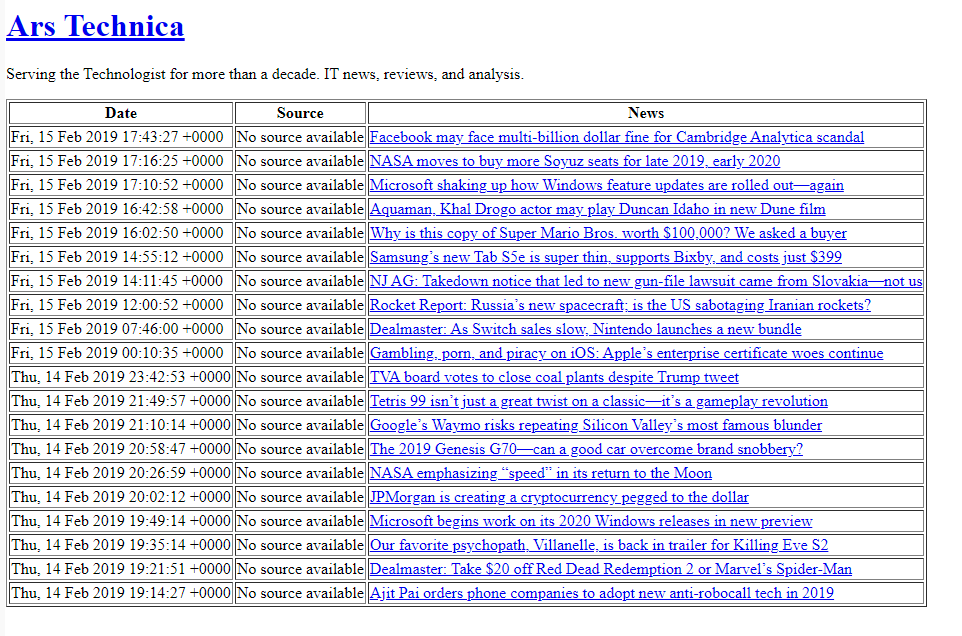This screenshot has height=636, width=962.
Task: Click 'No source available' in Tetris 99 row
Action: point(300,400)
